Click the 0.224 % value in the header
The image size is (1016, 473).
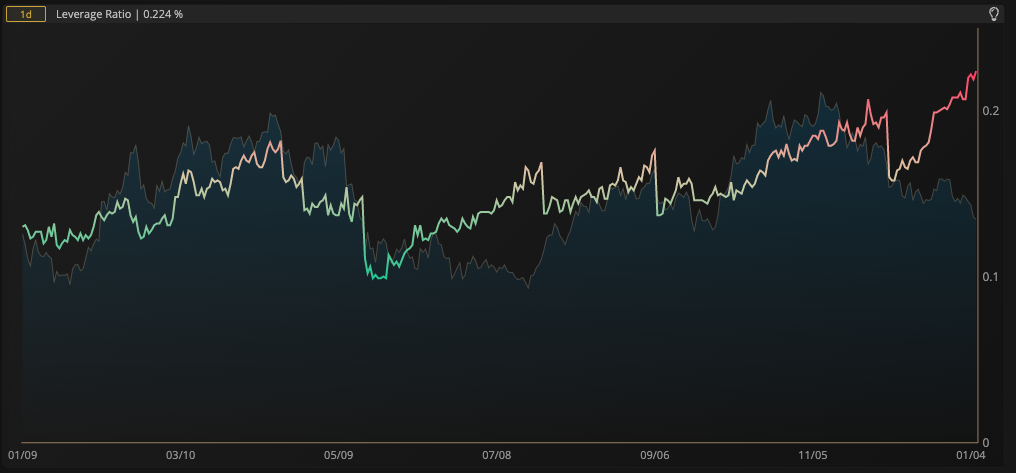tap(162, 14)
